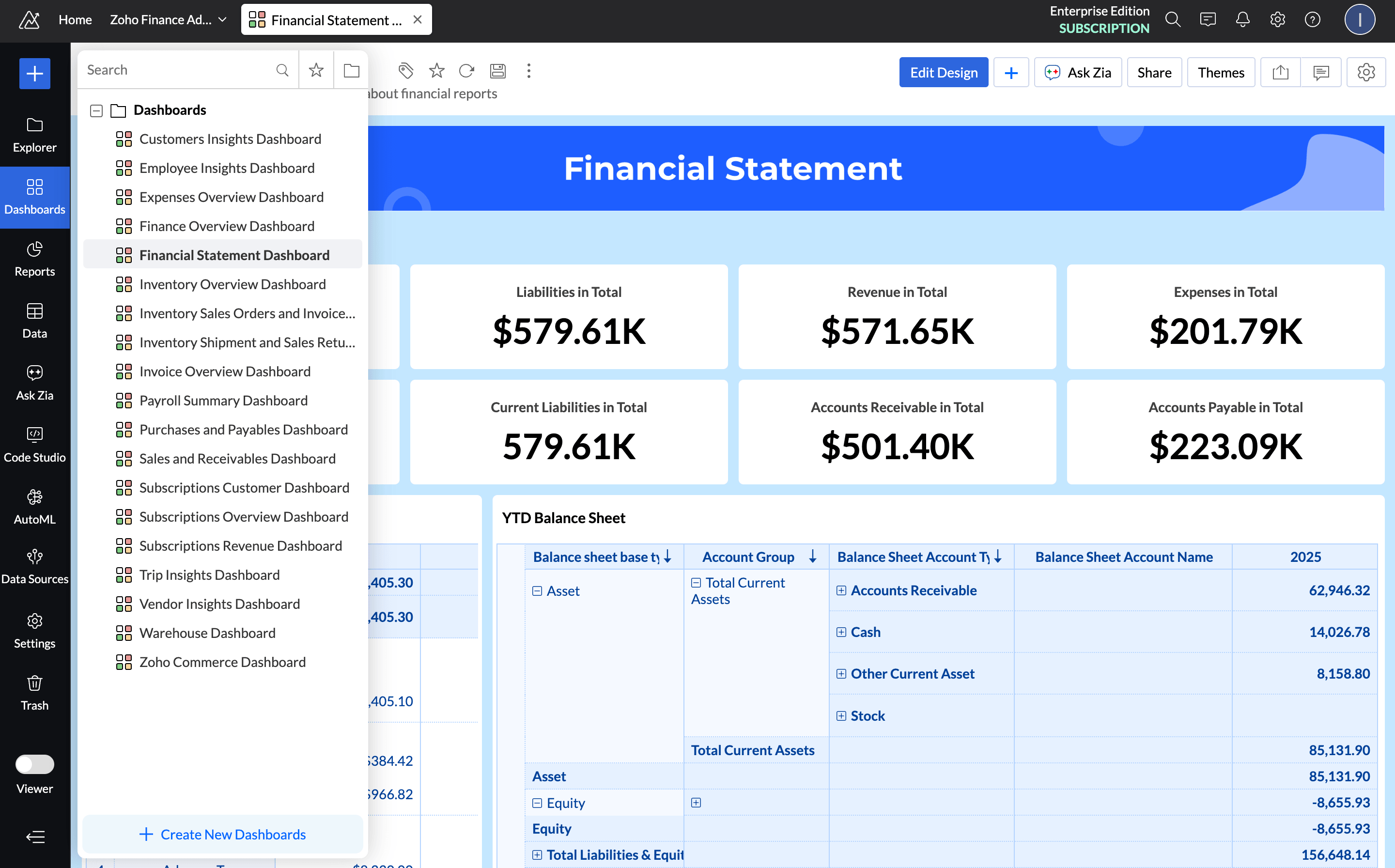This screenshot has width=1395, height=868.
Task: Switch to the Home tab
Action: click(x=75, y=19)
